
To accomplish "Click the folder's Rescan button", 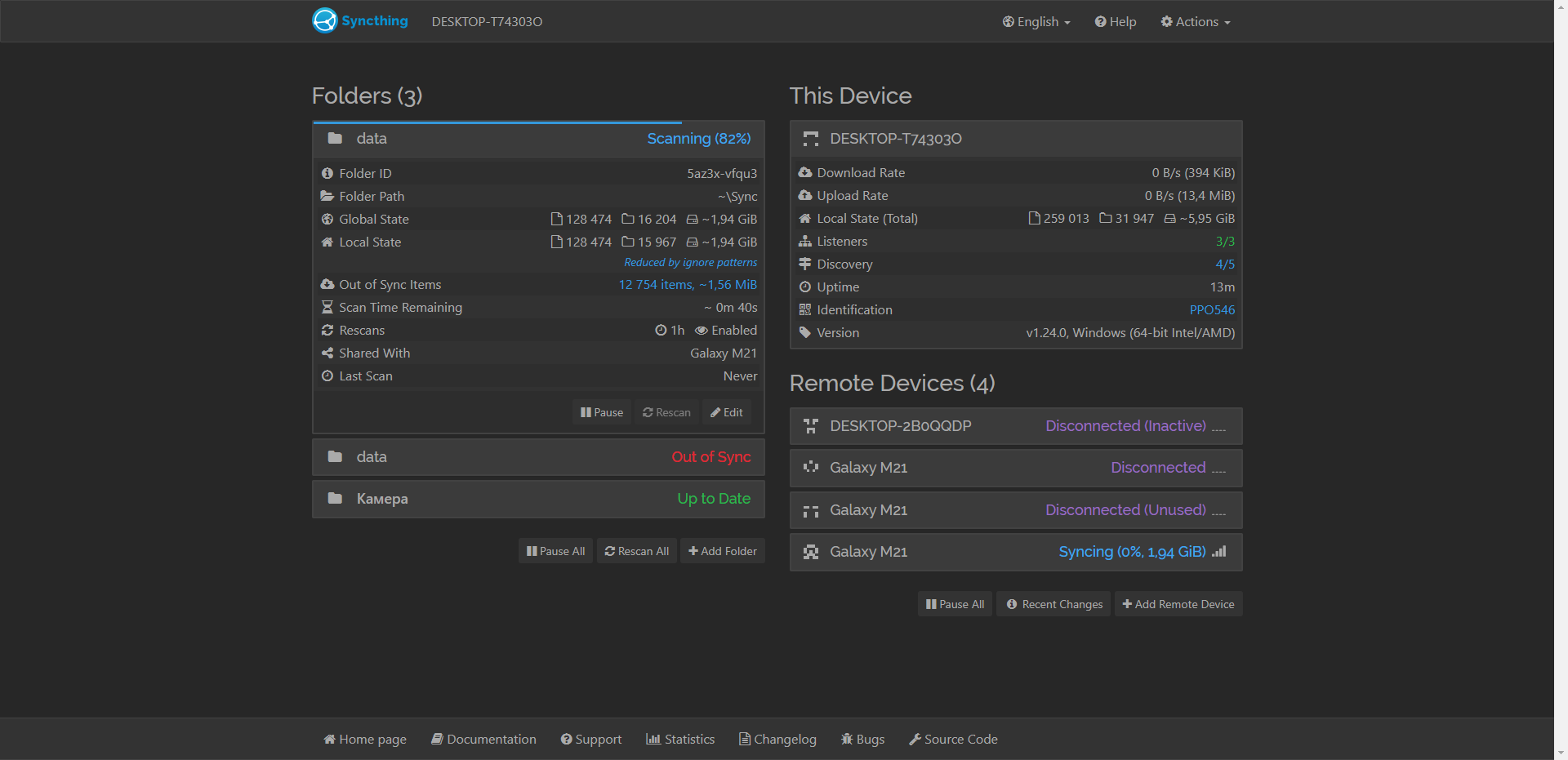I will pyautogui.click(x=666, y=412).
